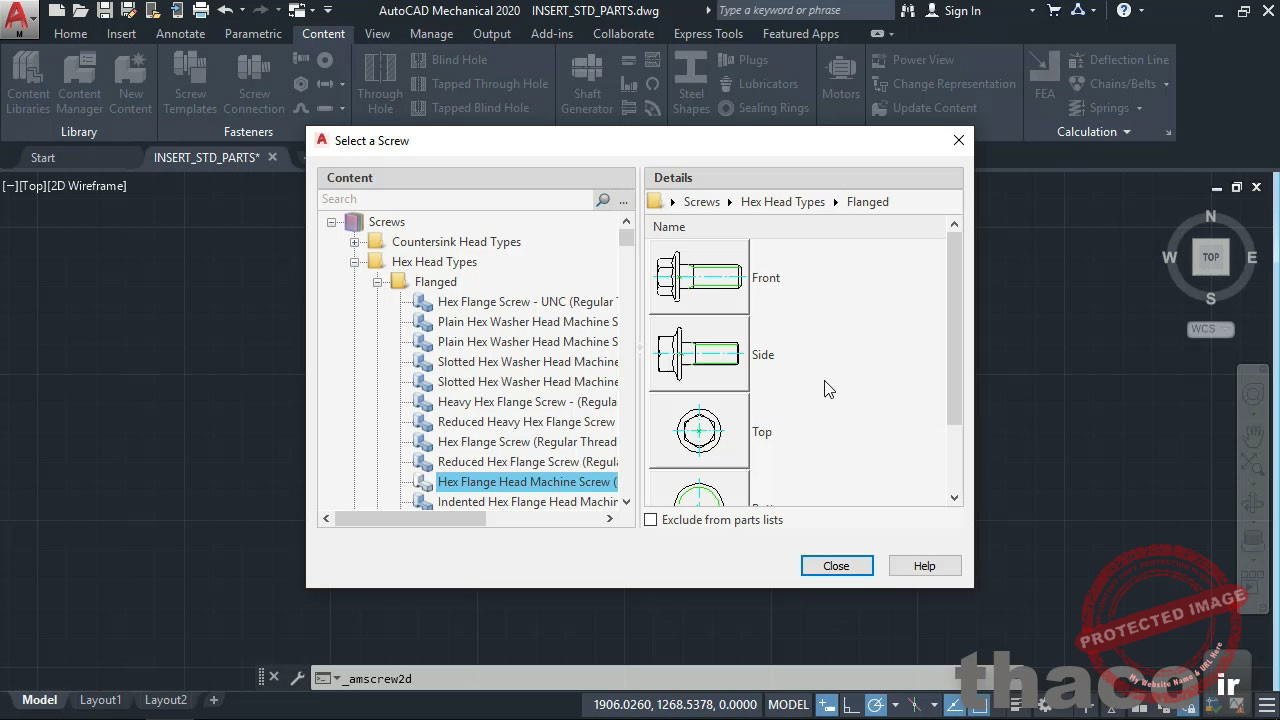Choose Tapped Through Hole

[x=479, y=84]
